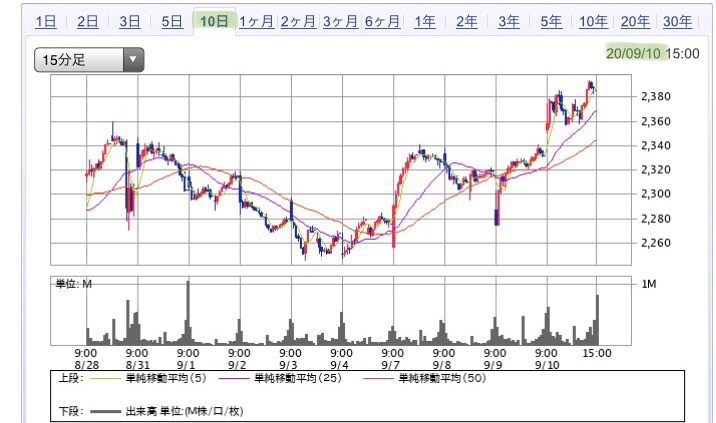Show the 20年 chart range
Image resolution: width=716 pixels, height=423 pixels.
[635, 21]
